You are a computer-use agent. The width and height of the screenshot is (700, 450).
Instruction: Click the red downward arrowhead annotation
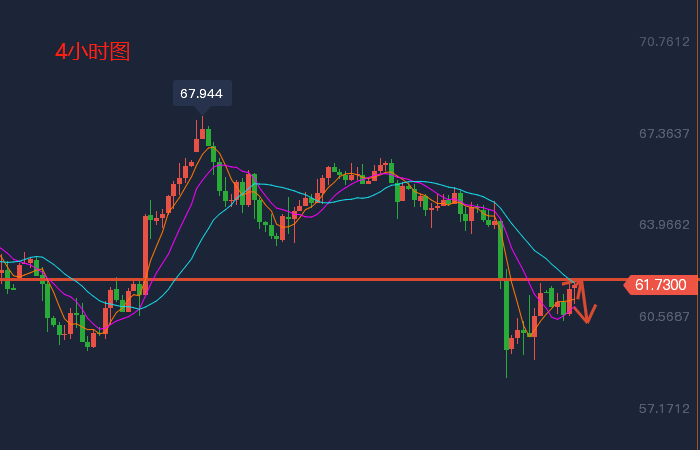point(586,316)
